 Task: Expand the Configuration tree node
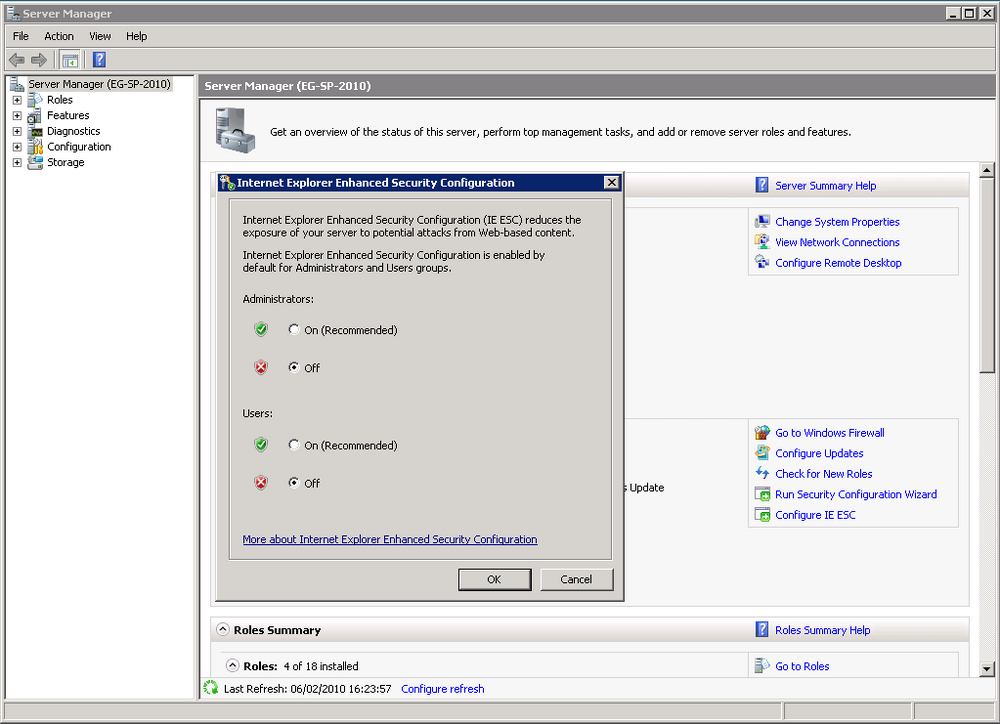(x=17, y=147)
